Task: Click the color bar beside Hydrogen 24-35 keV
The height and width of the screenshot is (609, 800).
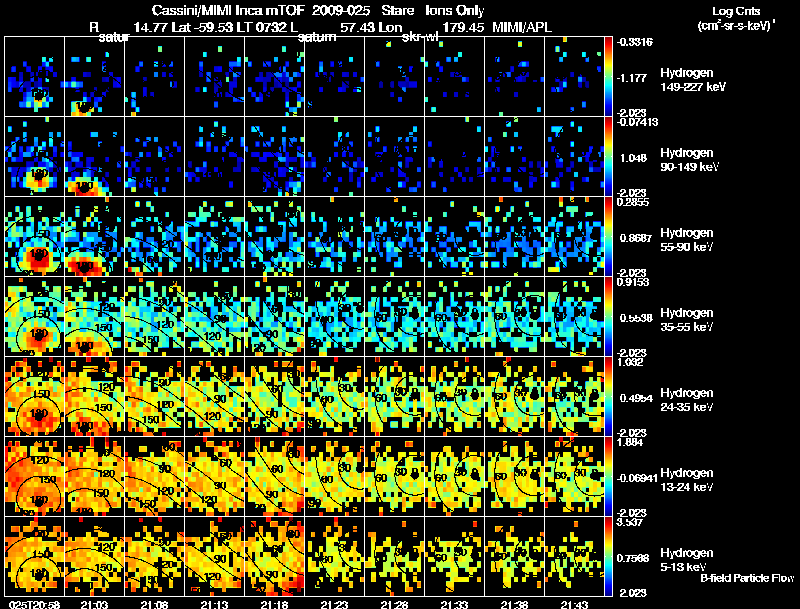Action: (608, 397)
